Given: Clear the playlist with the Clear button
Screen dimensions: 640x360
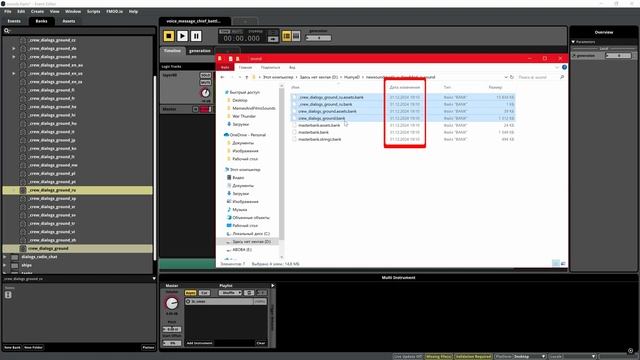Looking at the screenshot, I should click(261, 343).
